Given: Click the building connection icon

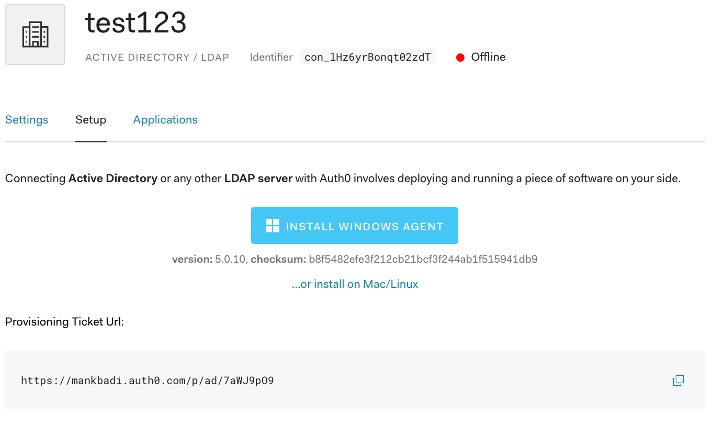Looking at the screenshot, I should [x=35, y=35].
